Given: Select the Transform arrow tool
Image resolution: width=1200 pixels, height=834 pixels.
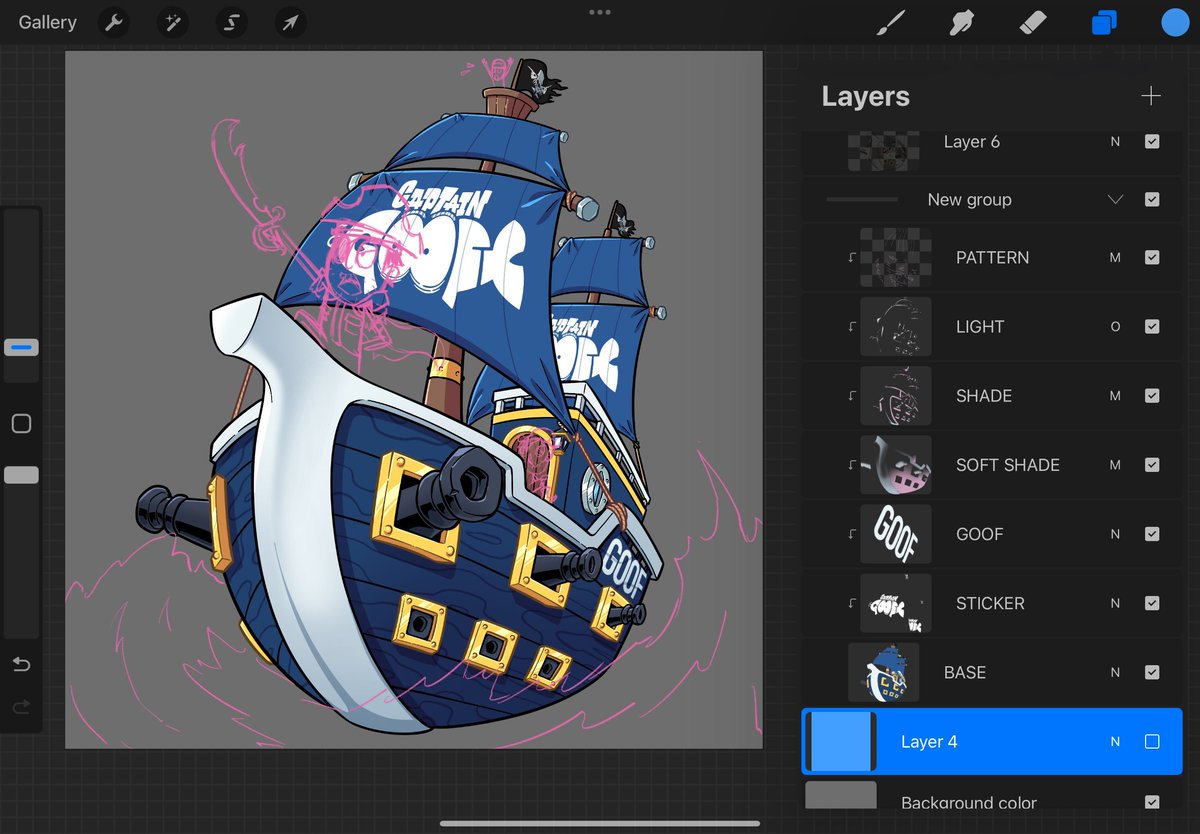Looking at the screenshot, I should (x=289, y=22).
